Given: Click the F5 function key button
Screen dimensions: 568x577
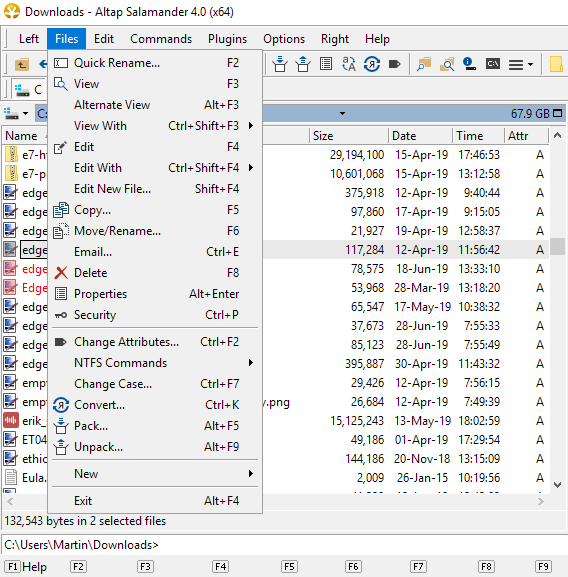Looking at the screenshot, I should pyautogui.click(x=289, y=567).
